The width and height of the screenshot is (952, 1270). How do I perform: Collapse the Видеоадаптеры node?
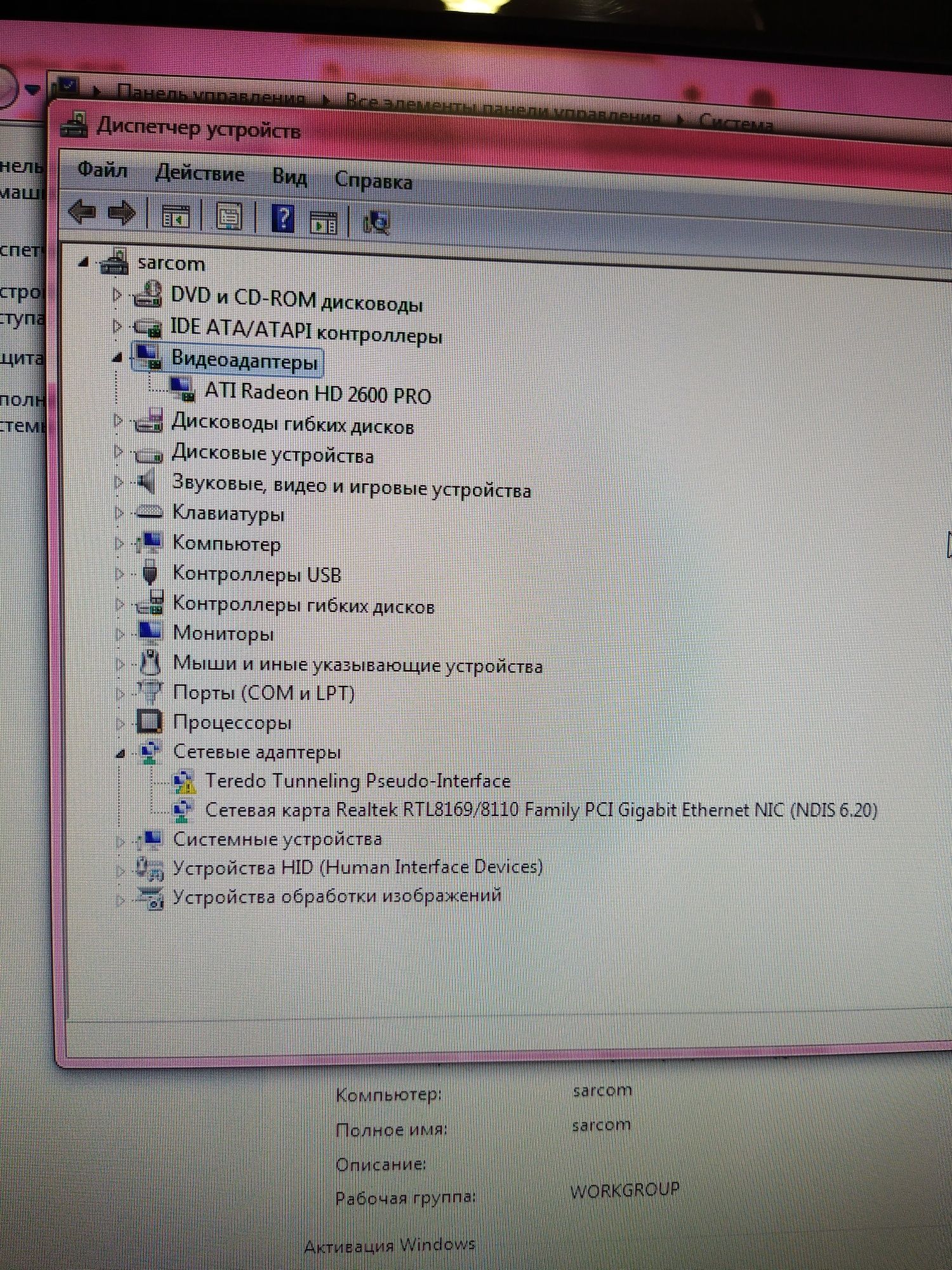[x=117, y=359]
